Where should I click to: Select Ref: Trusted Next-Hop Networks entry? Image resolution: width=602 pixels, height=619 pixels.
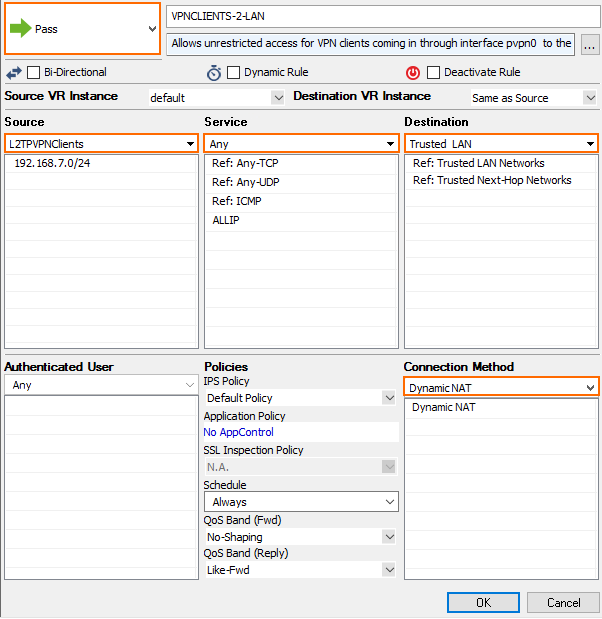[x=501, y=180]
